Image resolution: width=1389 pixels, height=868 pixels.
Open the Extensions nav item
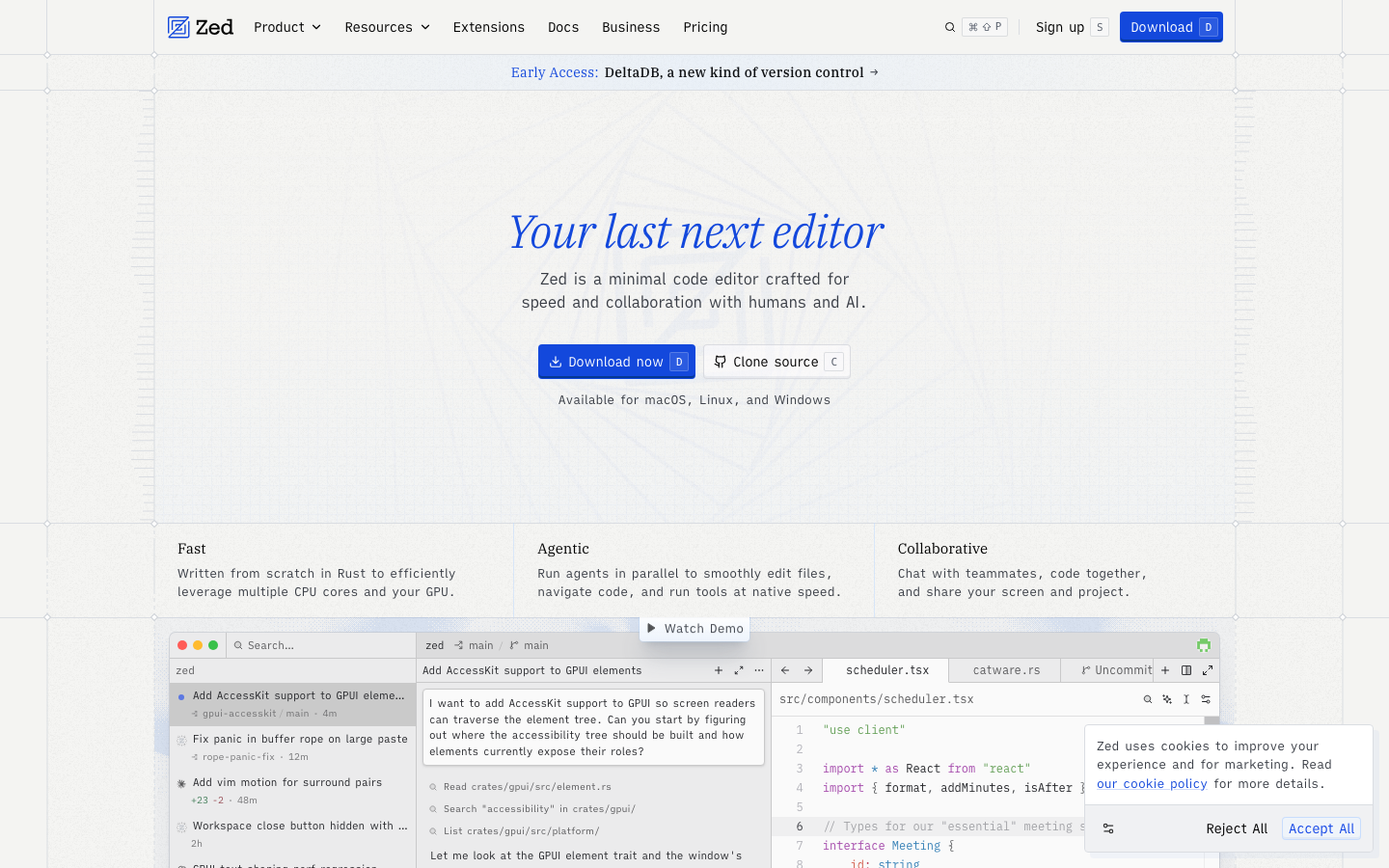tap(489, 27)
